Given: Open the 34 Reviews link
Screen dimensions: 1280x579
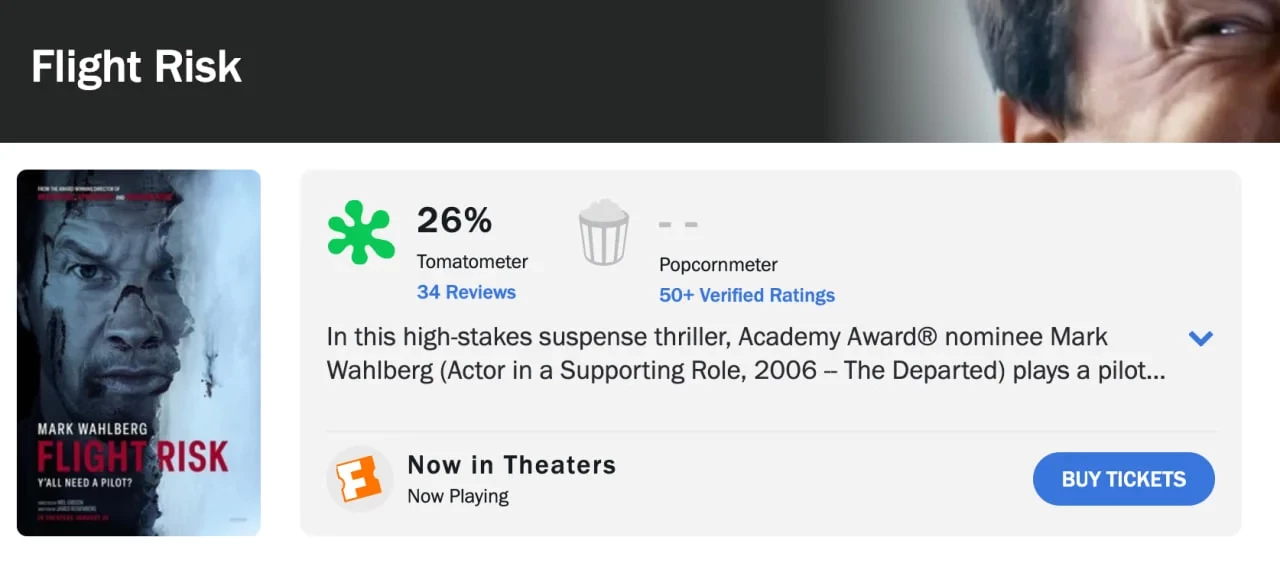Looking at the screenshot, I should (466, 292).
